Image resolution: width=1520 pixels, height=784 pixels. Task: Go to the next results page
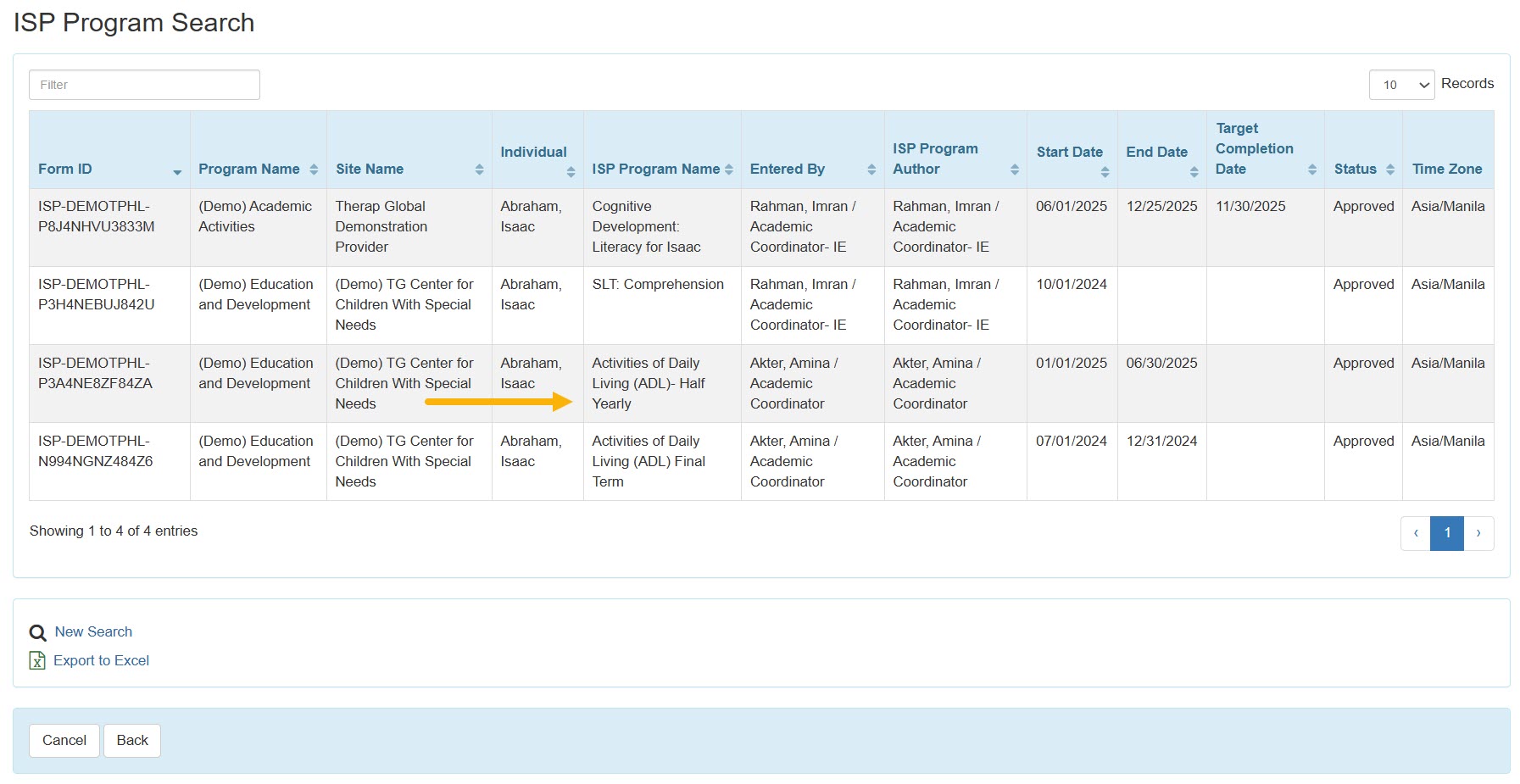[1478, 533]
